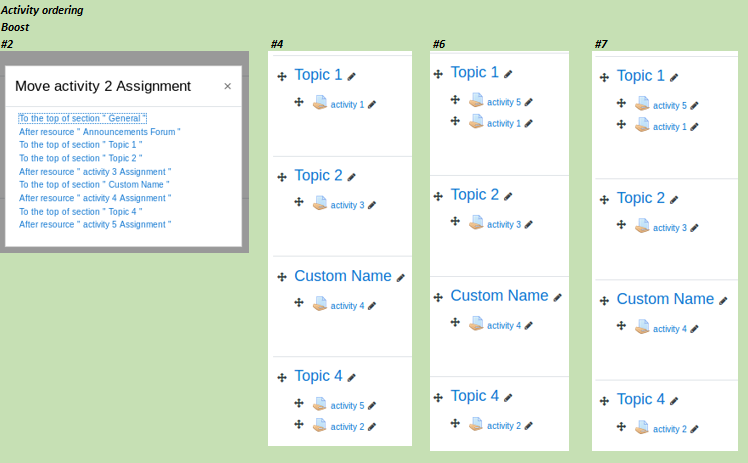This screenshot has width=748, height=463.
Task: Open Custom Name section heading in panel #4
Action: pyautogui.click(x=343, y=276)
